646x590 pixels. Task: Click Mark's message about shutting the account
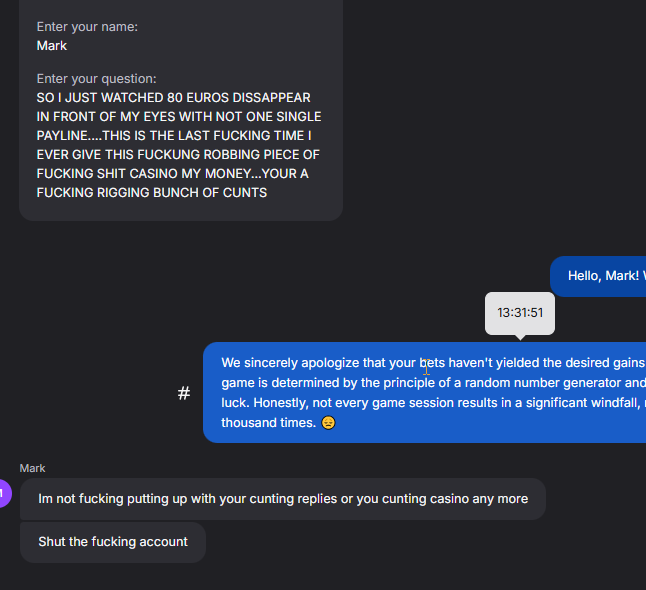pos(113,542)
